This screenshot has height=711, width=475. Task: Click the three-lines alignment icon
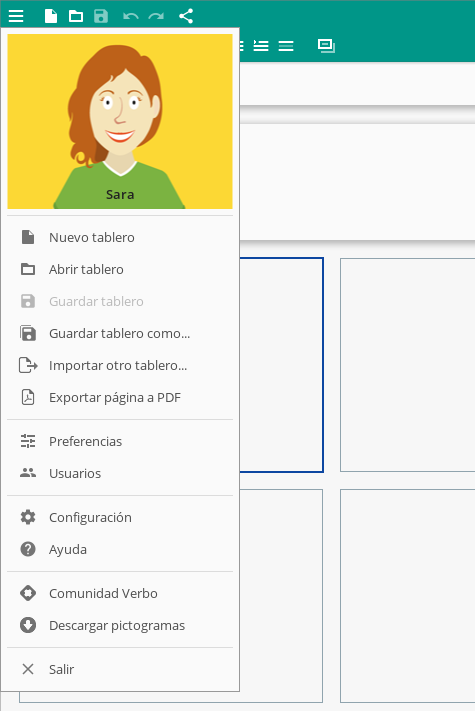(286, 46)
